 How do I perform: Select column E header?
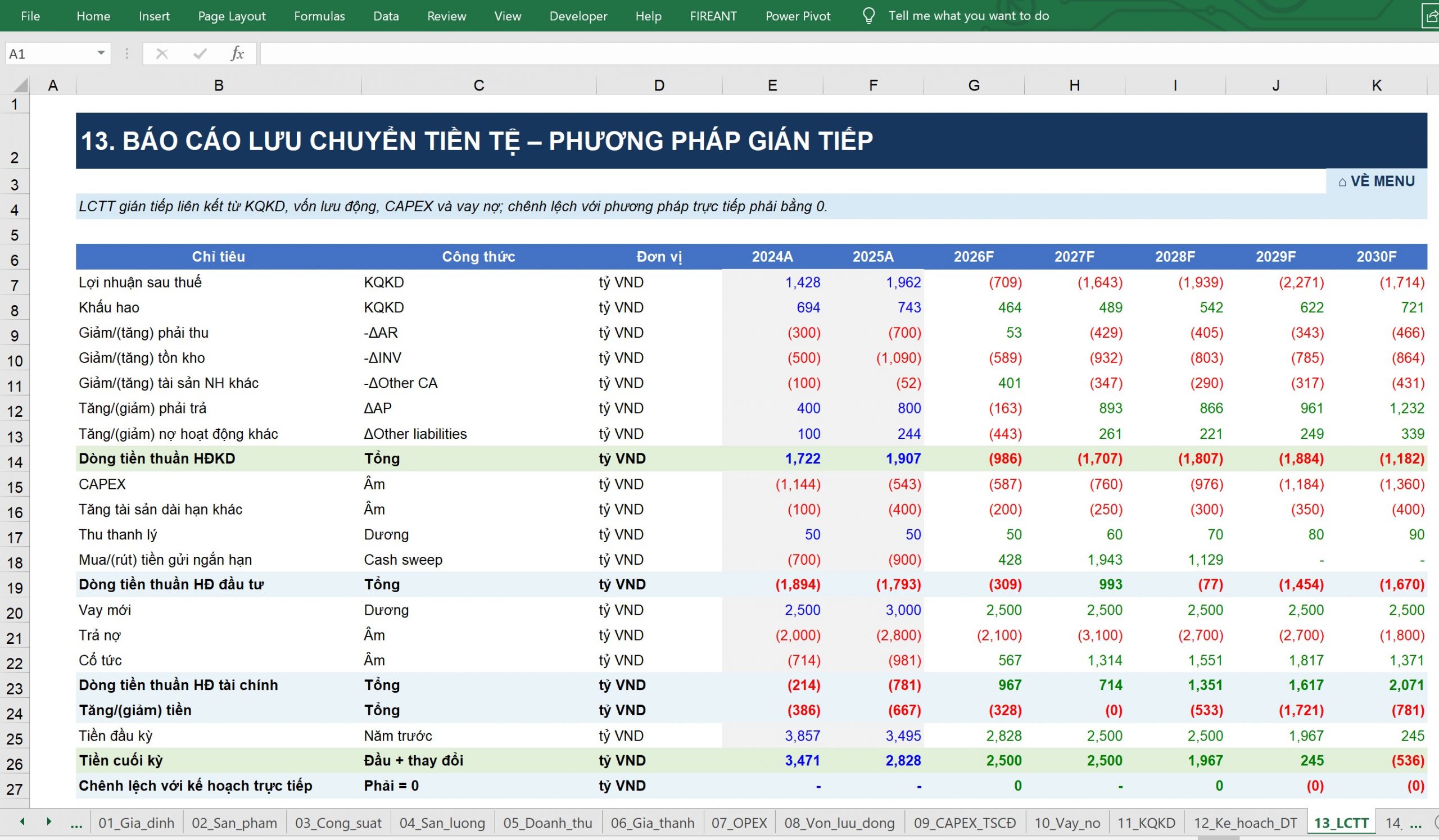(772, 85)
